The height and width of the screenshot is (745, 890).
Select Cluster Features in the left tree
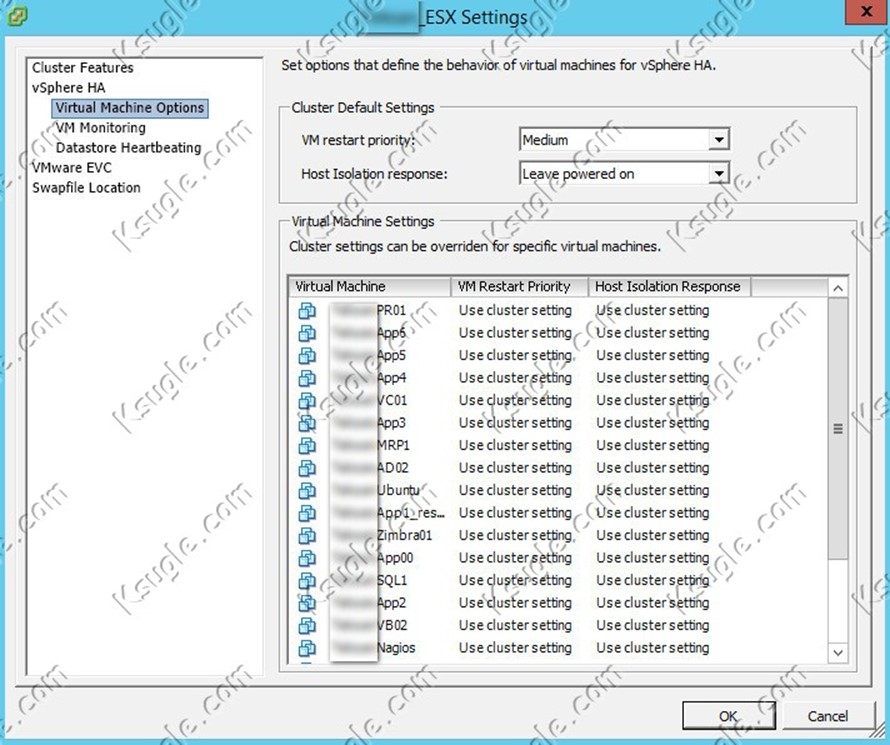coord(83,68)
